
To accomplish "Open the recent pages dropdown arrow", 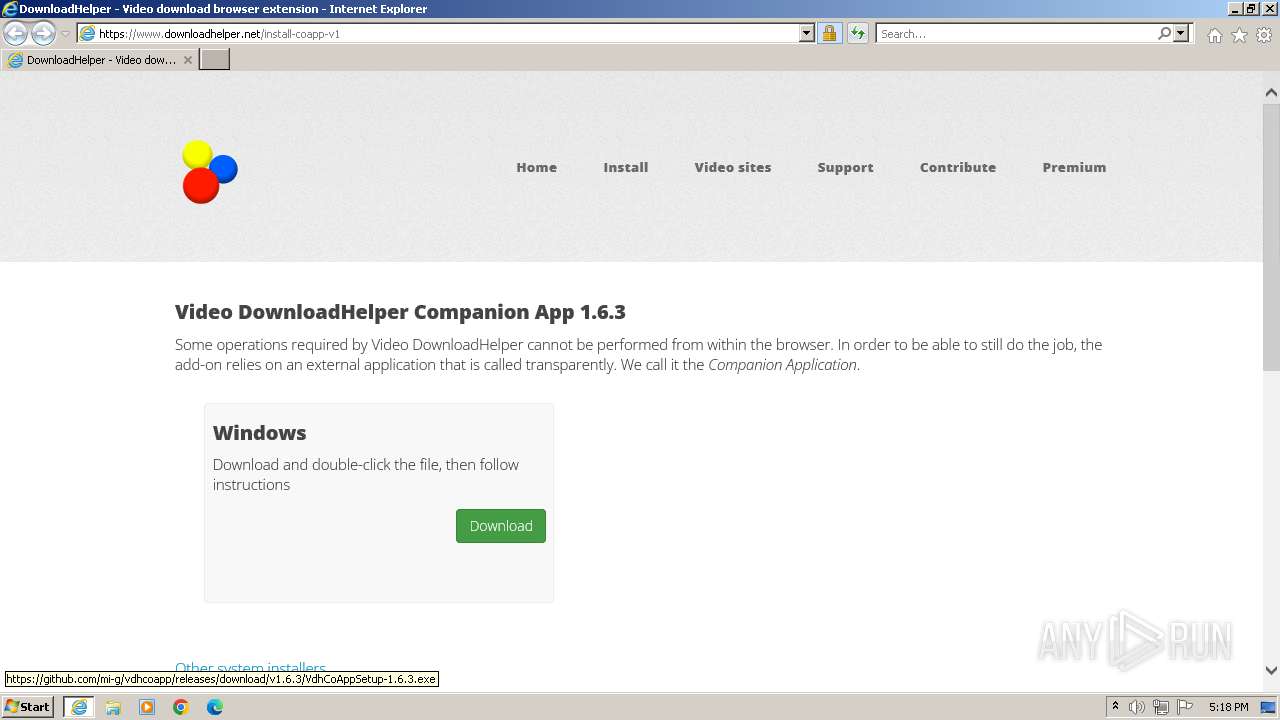I will 66,34.
